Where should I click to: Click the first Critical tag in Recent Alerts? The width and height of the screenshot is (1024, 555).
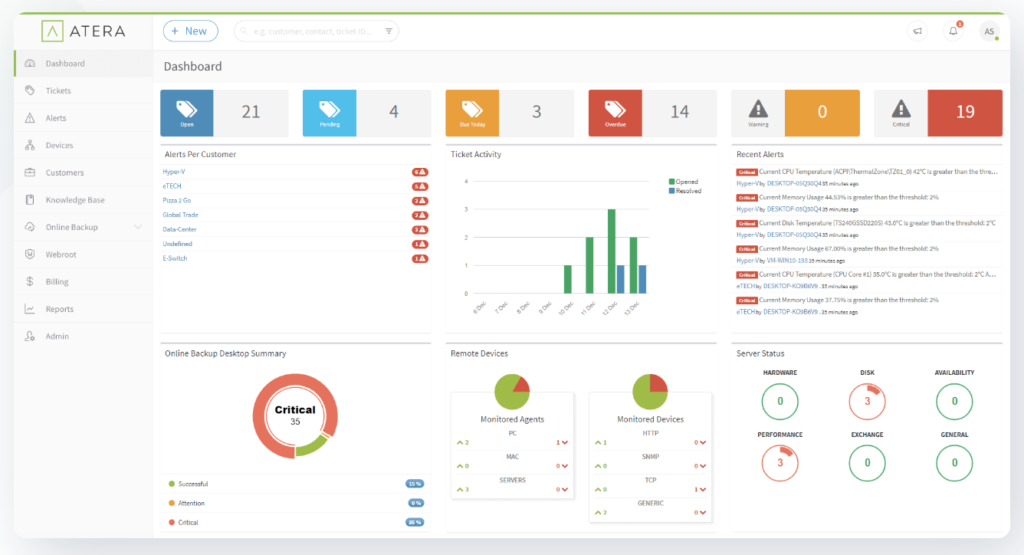point(746,172)
